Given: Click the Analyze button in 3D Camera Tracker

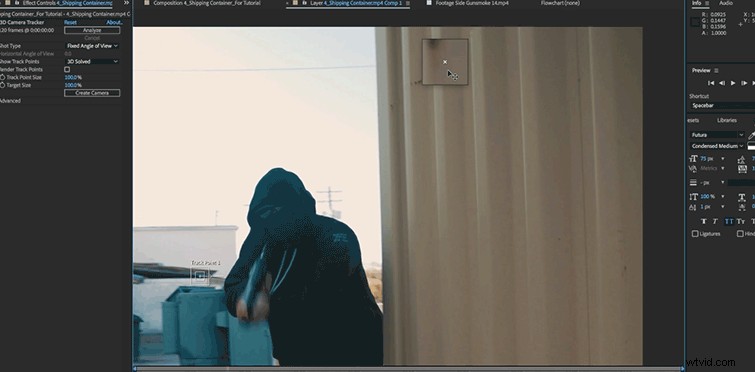Looking at the screenshot, I should point(92,30).
